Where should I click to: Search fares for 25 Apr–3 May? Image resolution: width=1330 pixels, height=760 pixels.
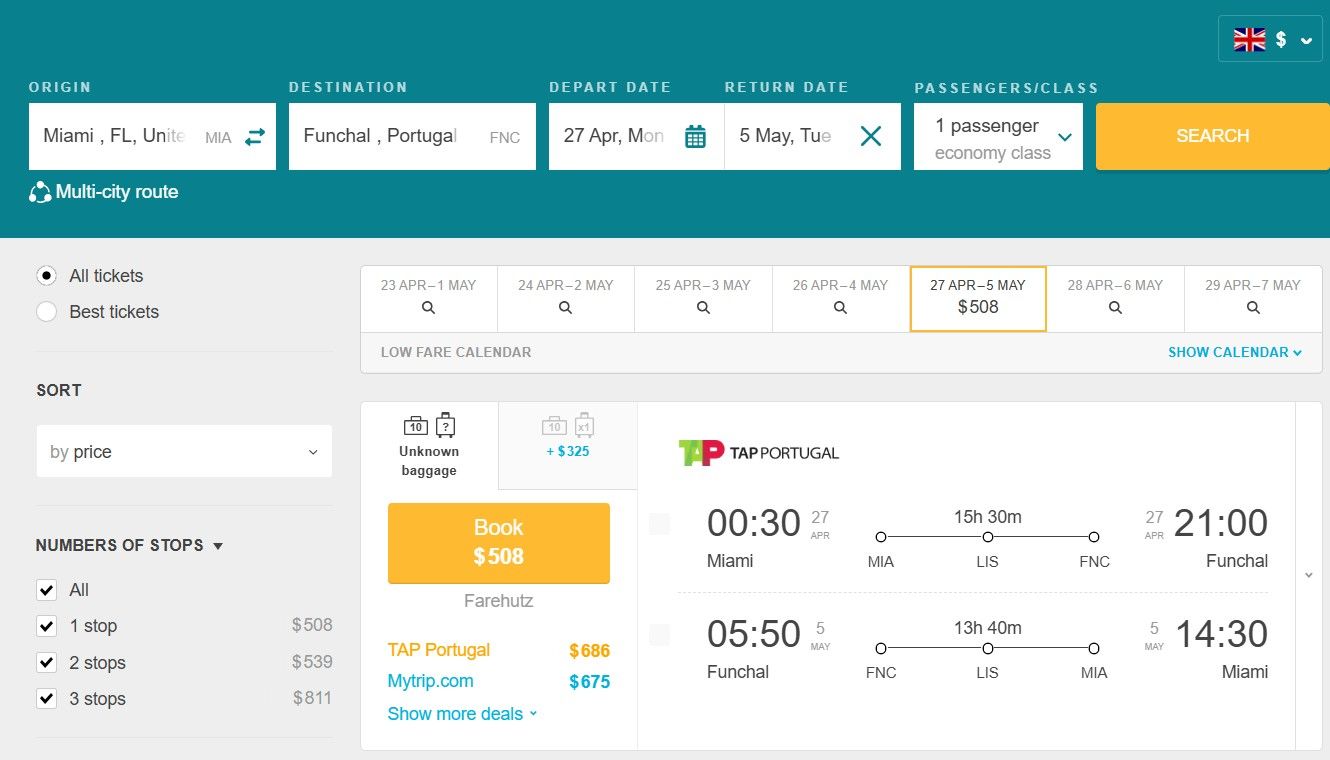point(703,308)
